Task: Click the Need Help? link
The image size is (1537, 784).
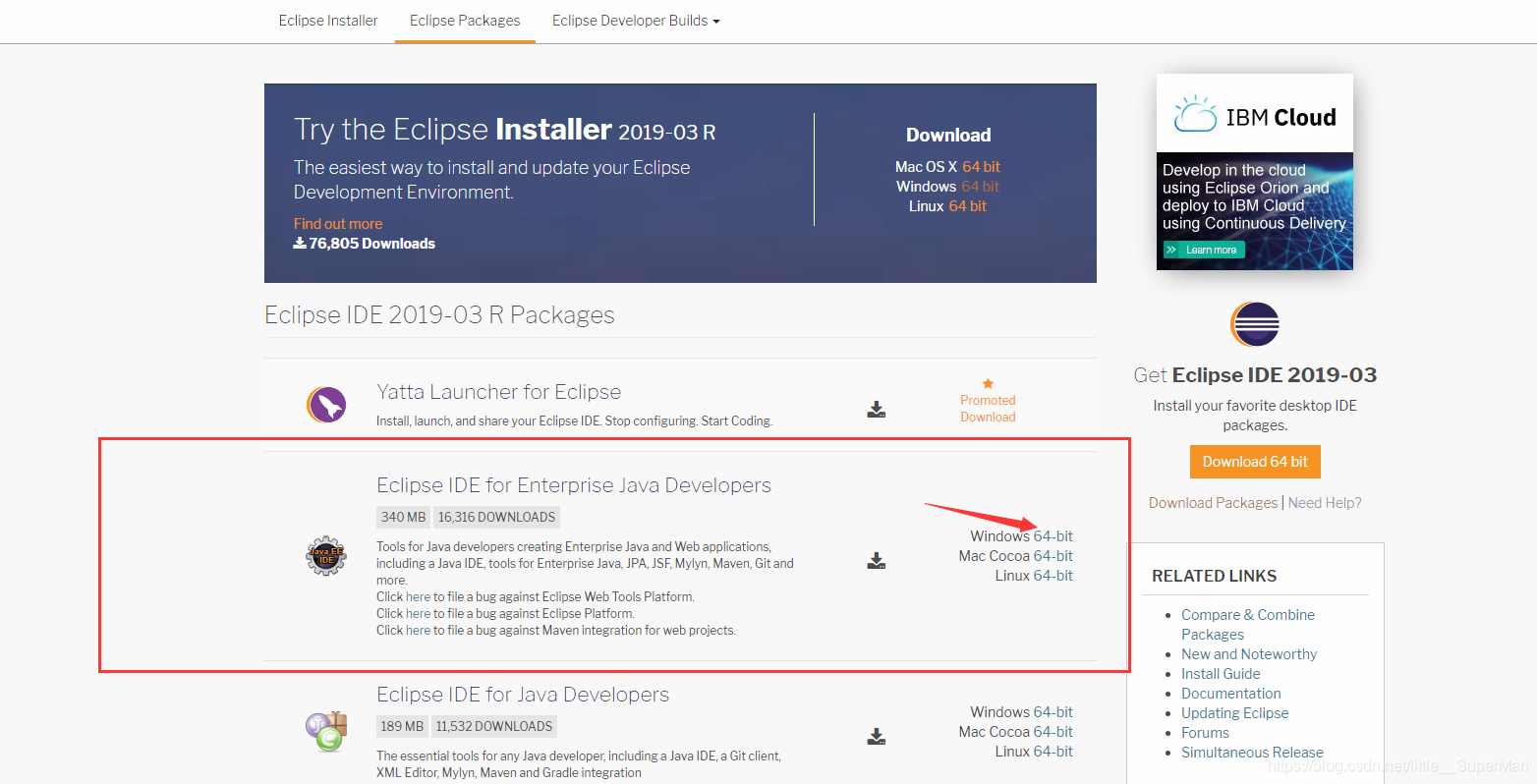Action: pos(1325,502)
